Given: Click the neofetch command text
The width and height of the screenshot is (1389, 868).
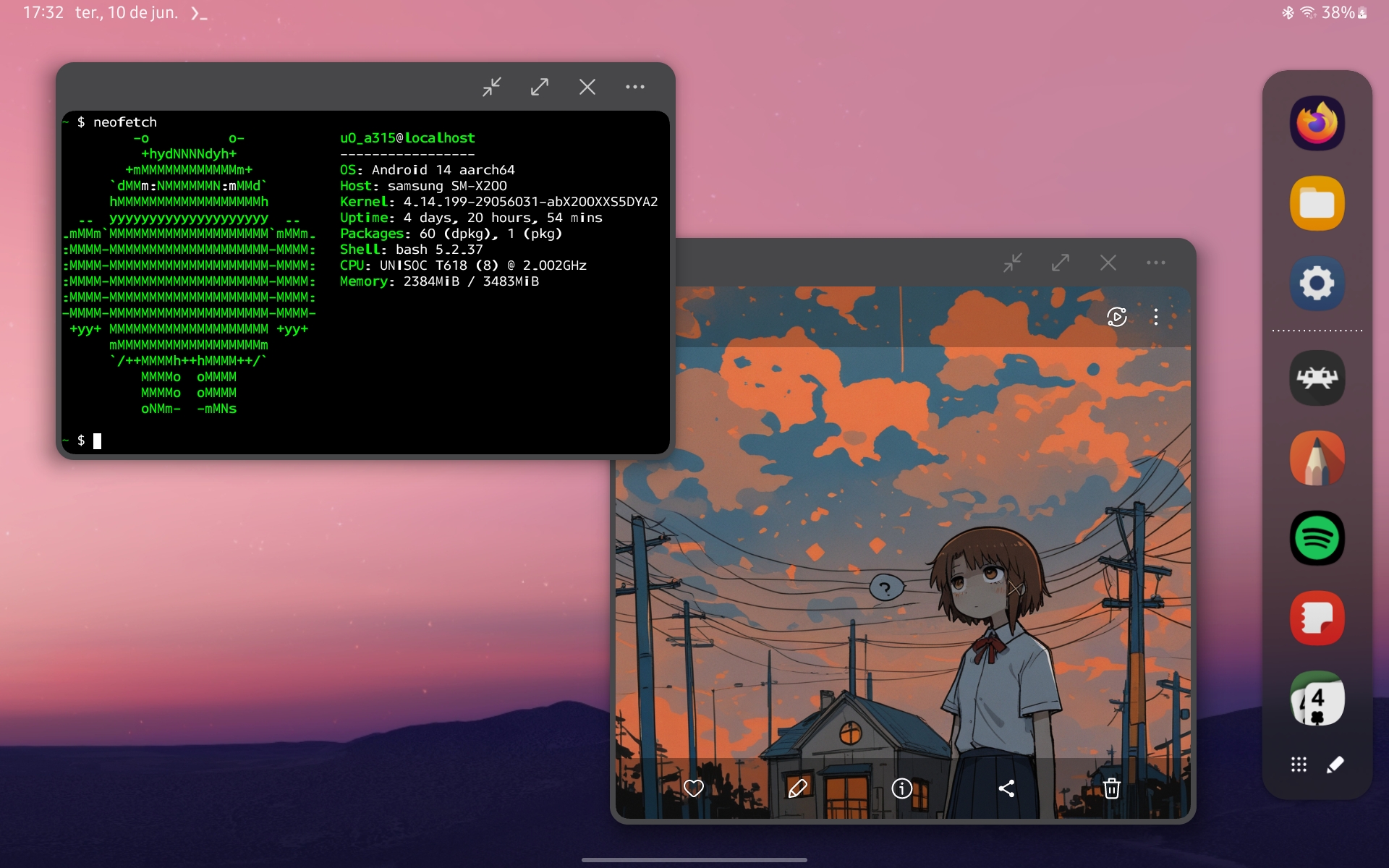Looking at the screenshot, I should pos(124,122).
